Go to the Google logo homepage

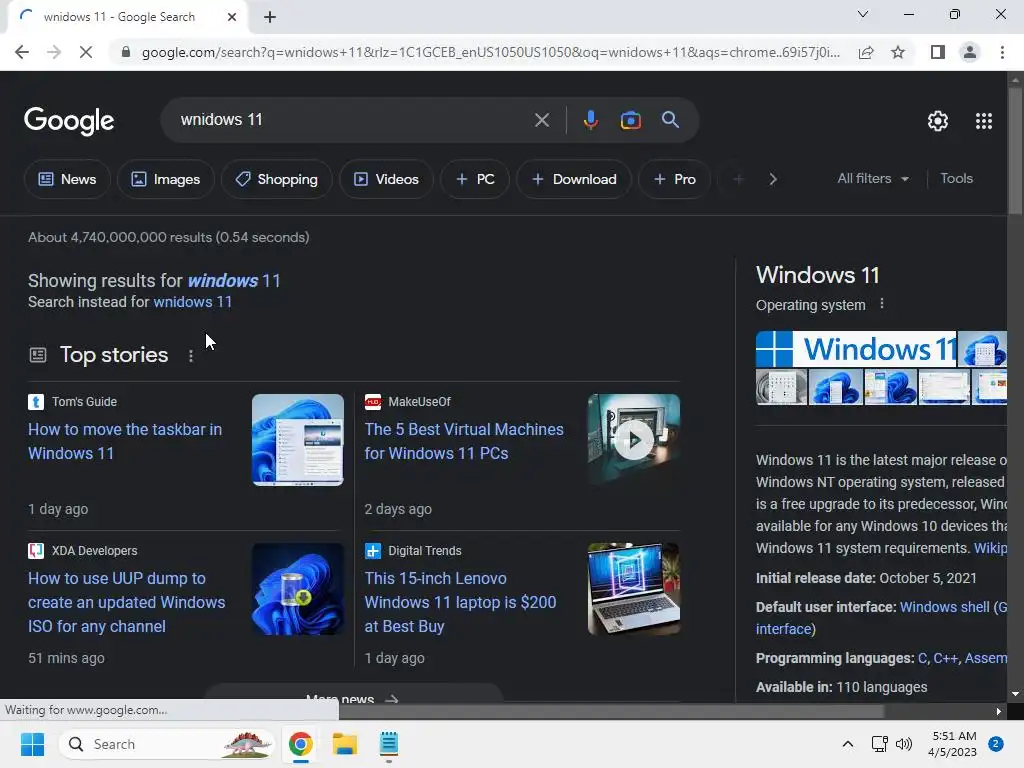click(x=69, y=121)
